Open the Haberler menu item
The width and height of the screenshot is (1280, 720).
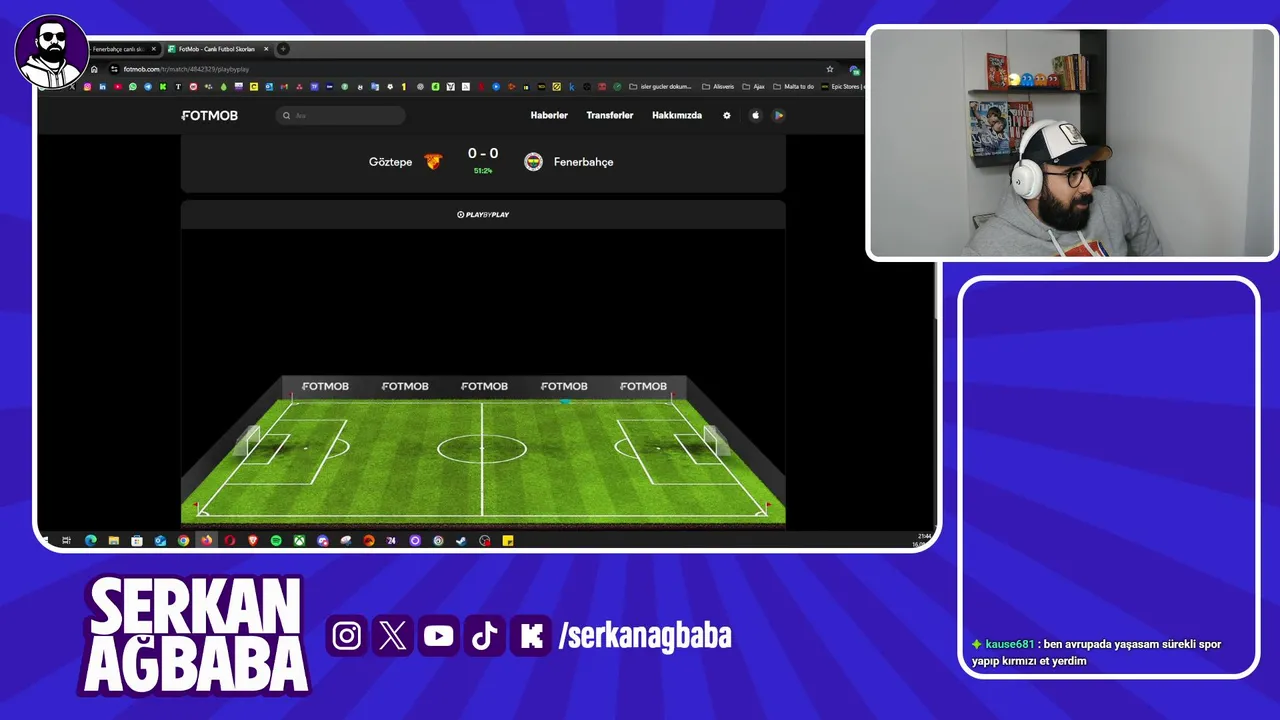[x=549, y=115]
